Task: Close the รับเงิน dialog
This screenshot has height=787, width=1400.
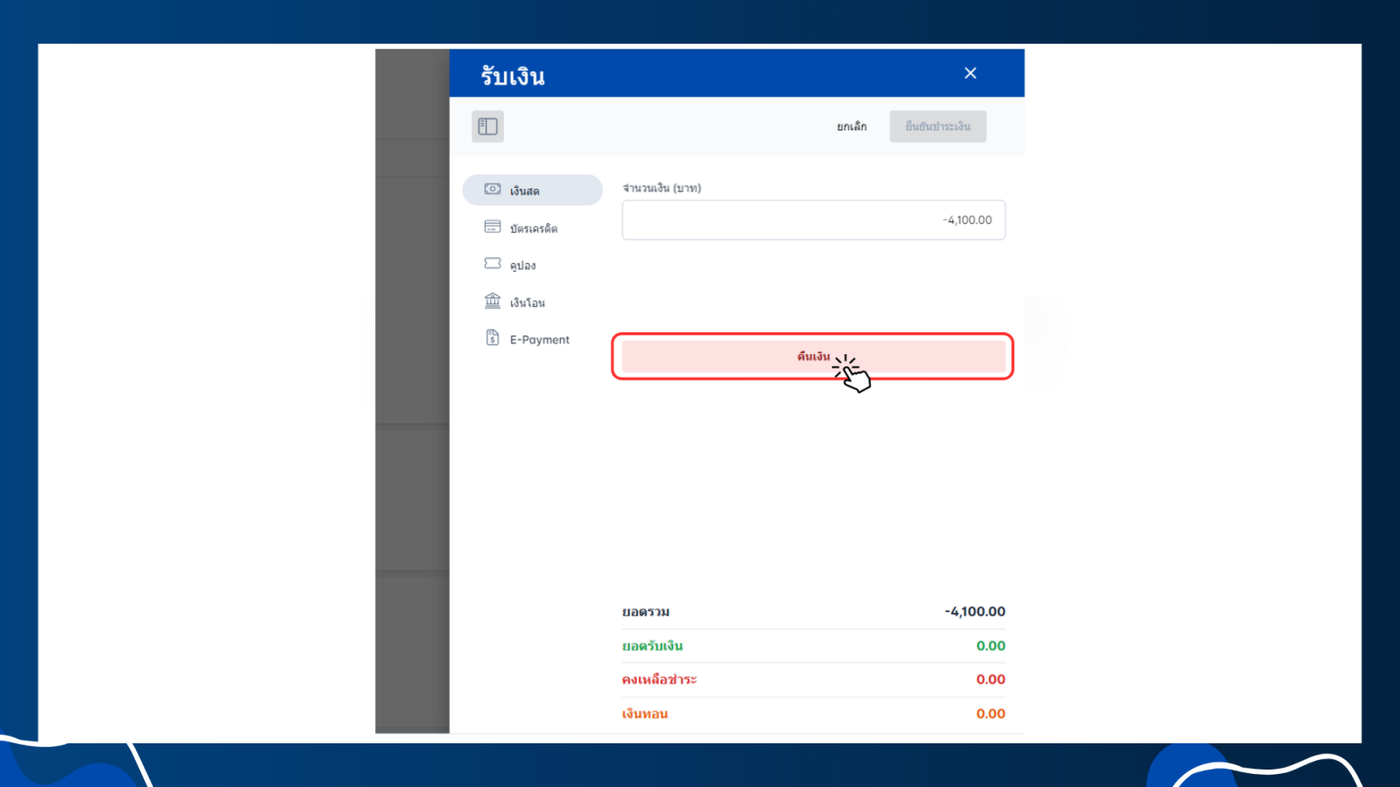Action: coord(970,73)
